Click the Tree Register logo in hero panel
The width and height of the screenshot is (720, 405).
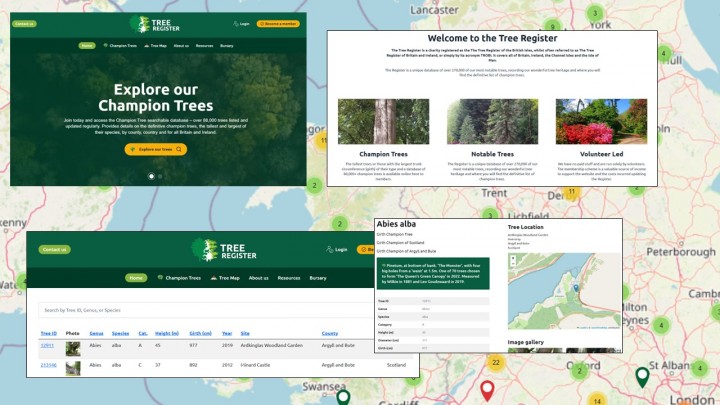[x=154, y=25]
